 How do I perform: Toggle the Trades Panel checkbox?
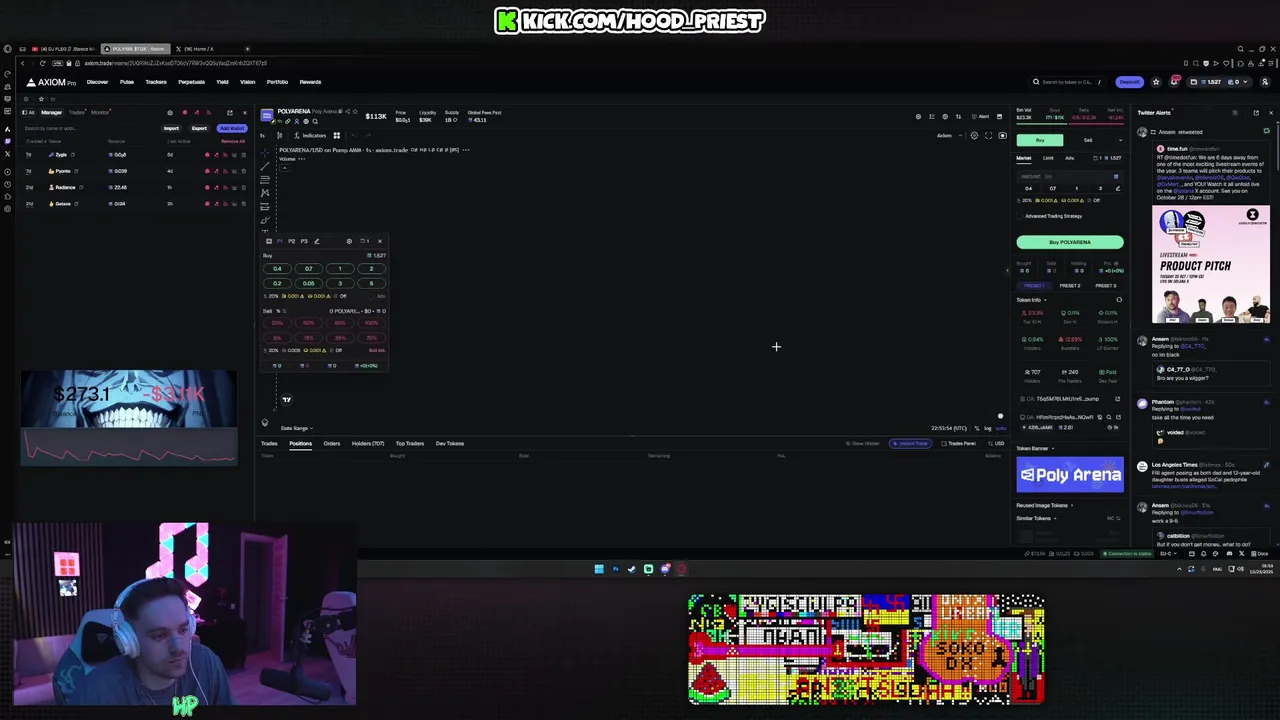pyautogui.click(x=958, y=443)
